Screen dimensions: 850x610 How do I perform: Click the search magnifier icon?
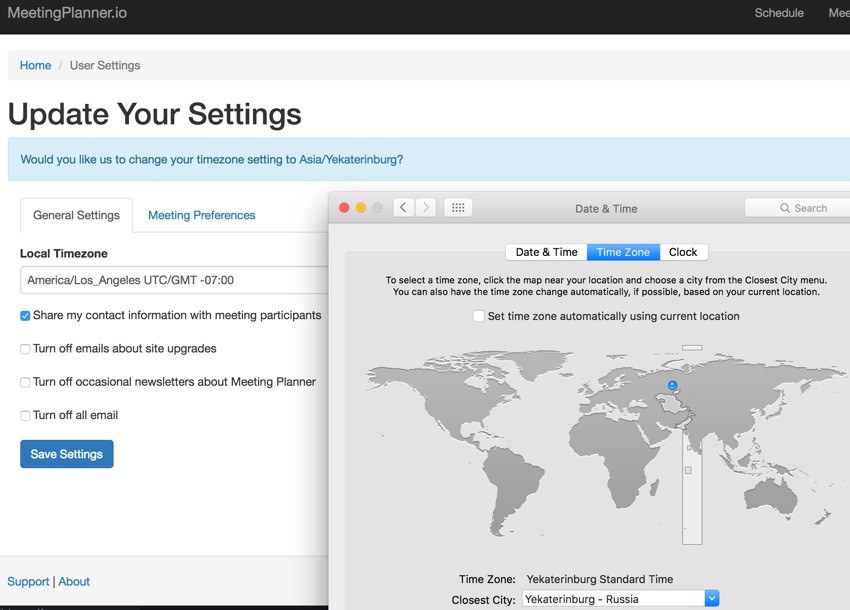pos(784,208)
